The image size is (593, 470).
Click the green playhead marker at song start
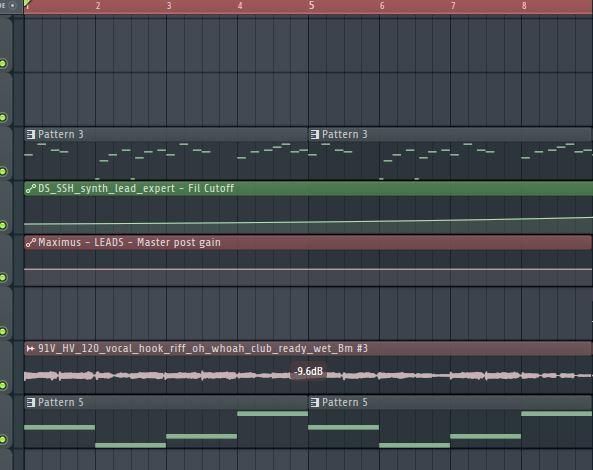coord(27,3)
